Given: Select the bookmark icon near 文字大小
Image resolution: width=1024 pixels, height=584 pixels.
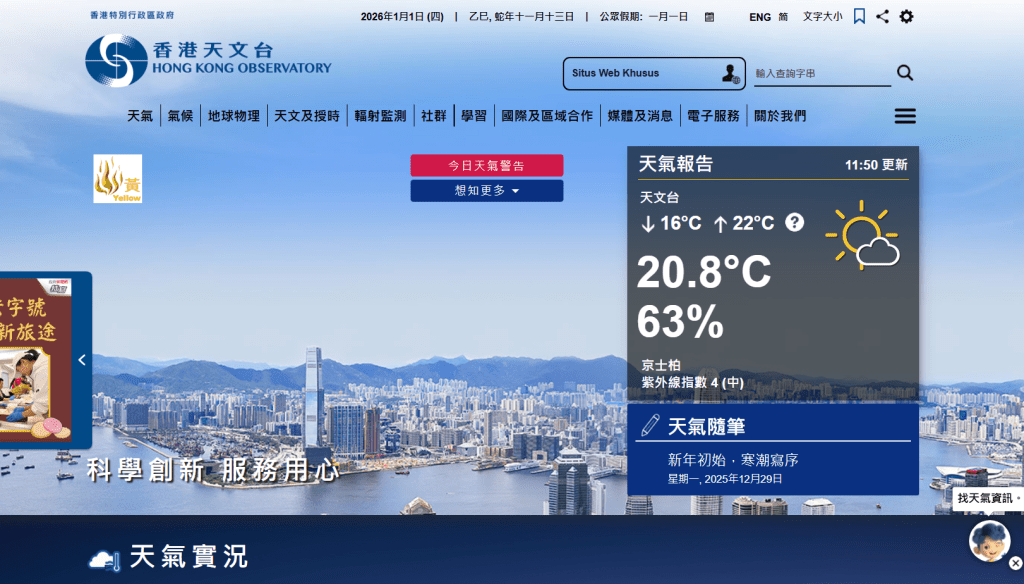Looking at the screenshot, I should (x=857, y=16).
